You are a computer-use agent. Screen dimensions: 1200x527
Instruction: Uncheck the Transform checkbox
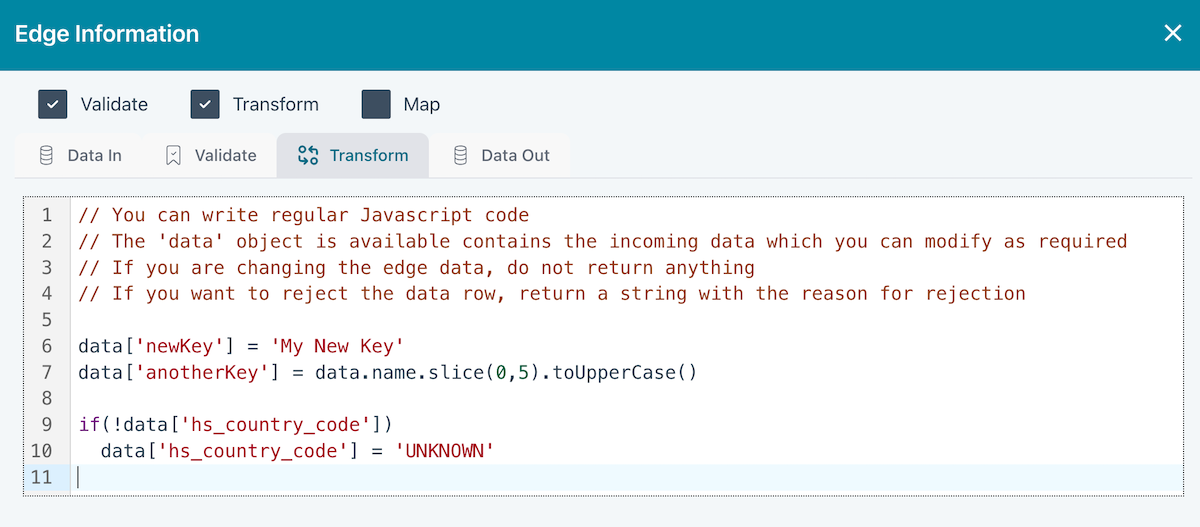[x=205, y=104]
